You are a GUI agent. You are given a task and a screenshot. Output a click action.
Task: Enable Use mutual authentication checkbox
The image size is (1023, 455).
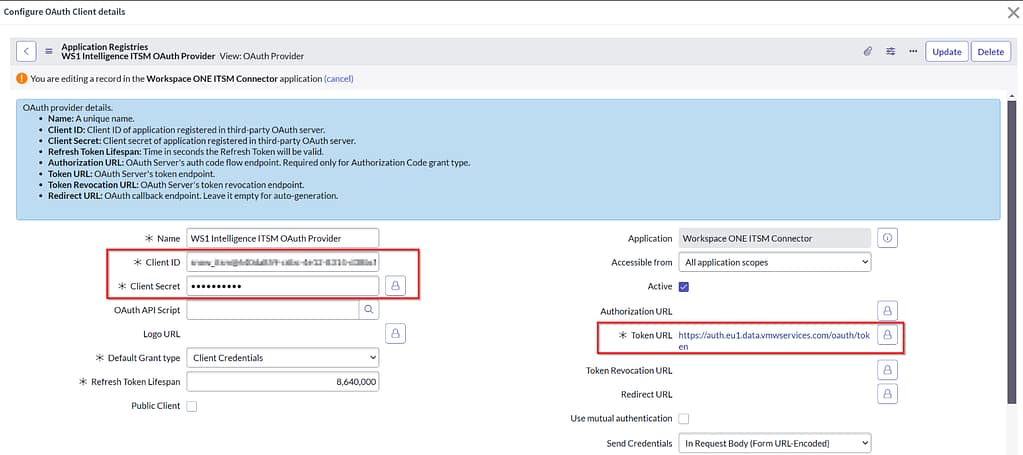(x=684, y=418)
